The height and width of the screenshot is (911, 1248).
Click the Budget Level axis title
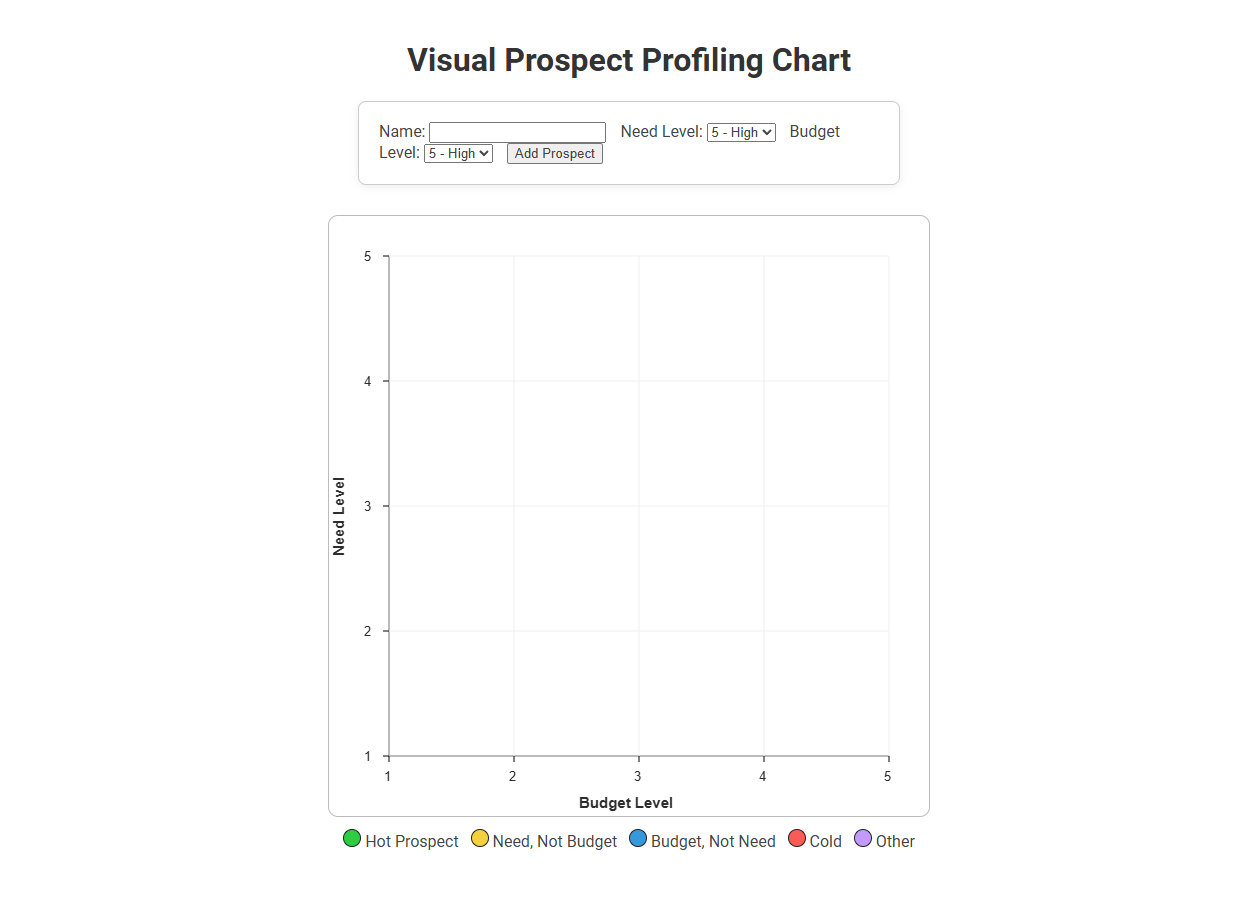(x=625, y=803)
